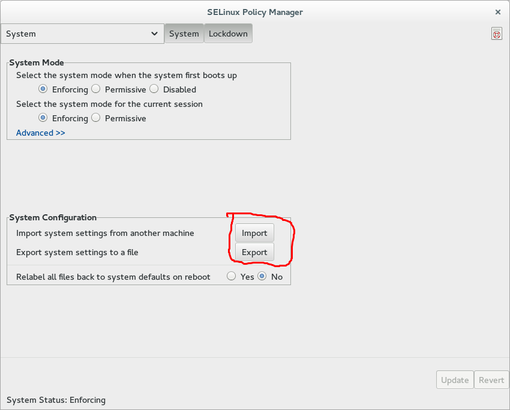Image resolution: width=510 pixels, height=410 pixels.
Task: Select Disabled for boot-up system mode
Action: click(x=154, y=89)
